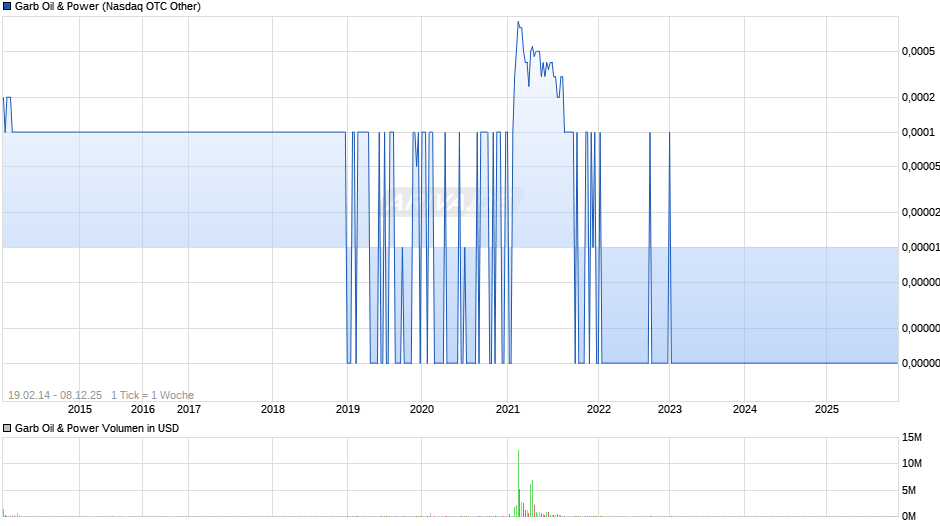Click the 2024 year label on the time axis
Viewport: 940px width, 526px height.
745,409
